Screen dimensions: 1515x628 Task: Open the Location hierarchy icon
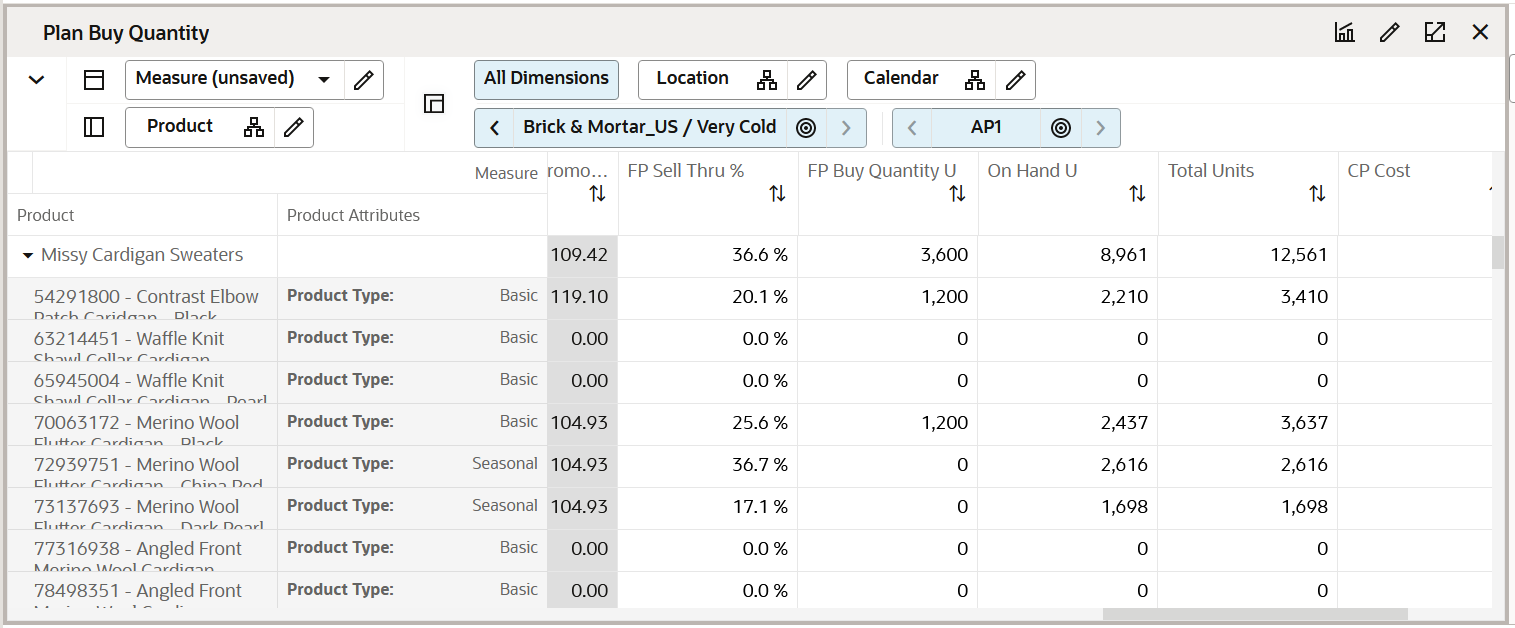(x=767, y=80)
